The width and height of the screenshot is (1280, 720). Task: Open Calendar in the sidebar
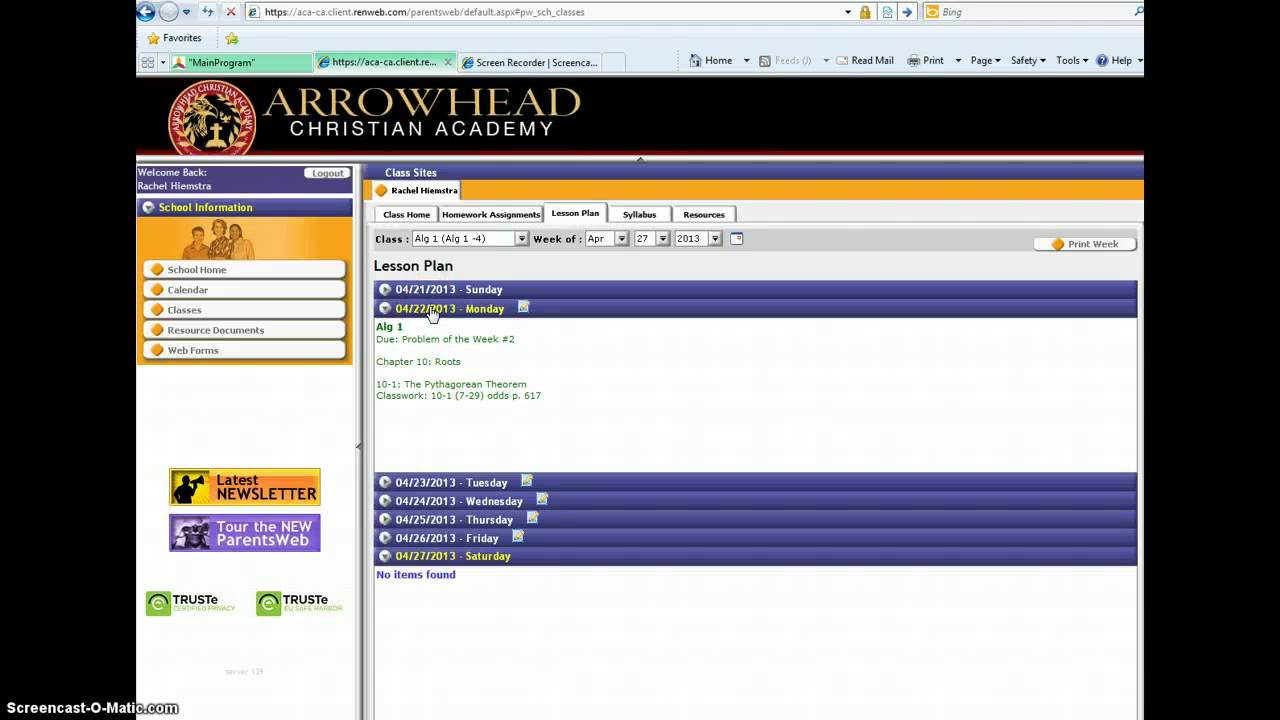pos(245,290)
